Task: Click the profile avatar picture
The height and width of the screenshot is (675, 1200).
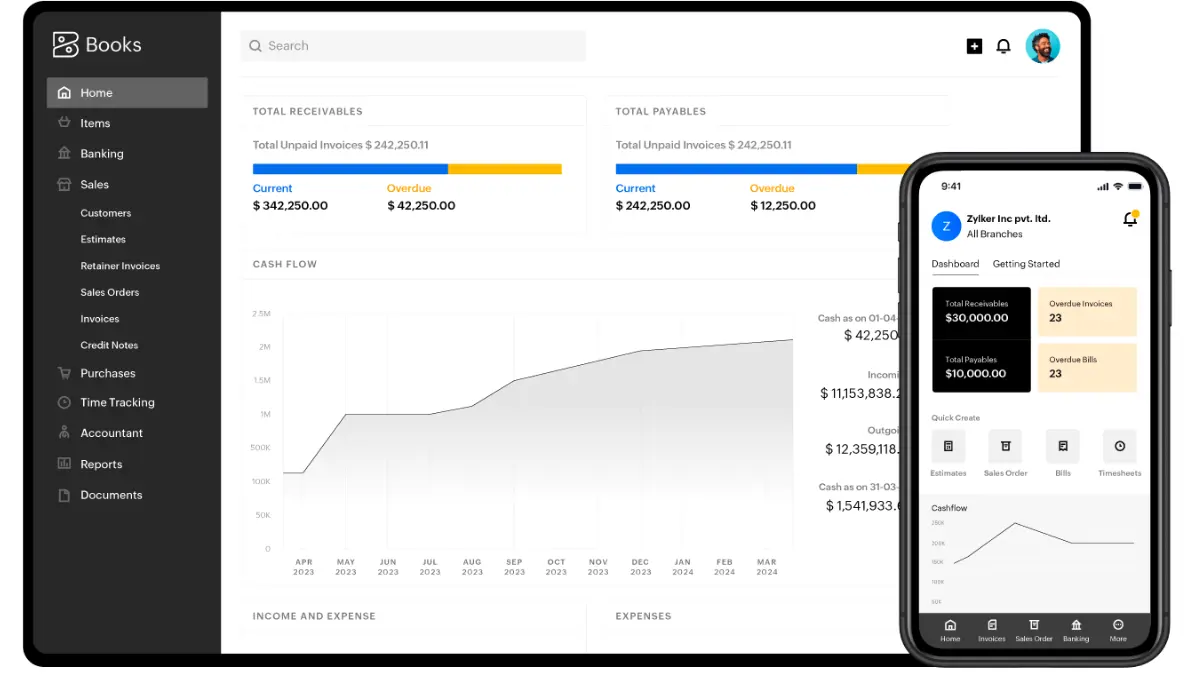Action: coord(1043,45)
